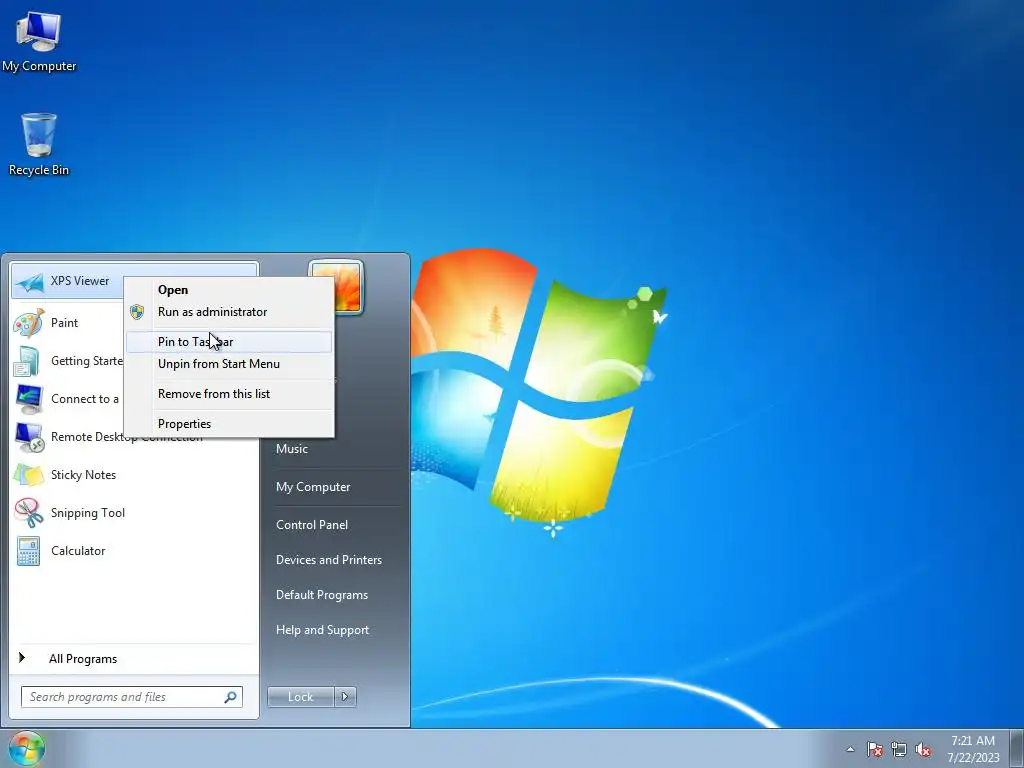Click the search magnifier icon
The width and height of the screenshot is (1024, 768).
231,697
